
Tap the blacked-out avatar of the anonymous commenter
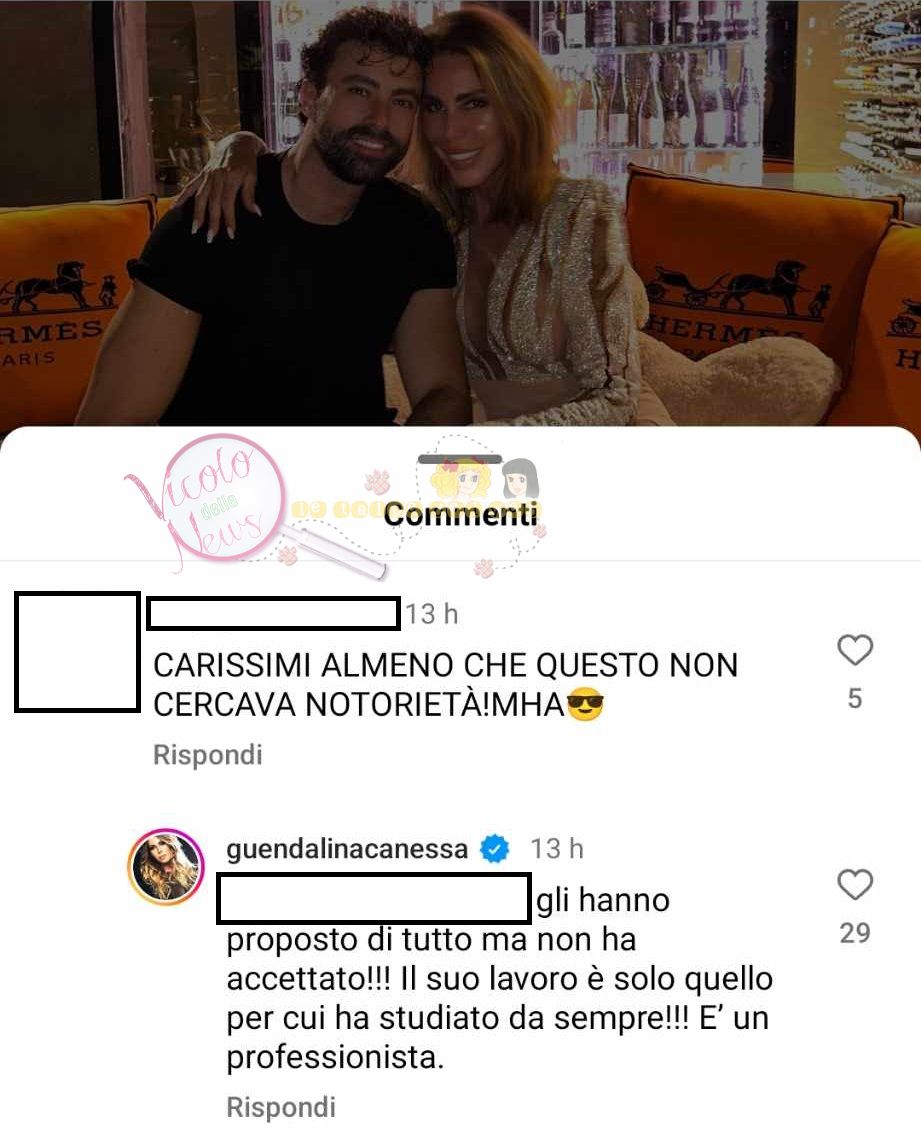click(x=77, y=652)
